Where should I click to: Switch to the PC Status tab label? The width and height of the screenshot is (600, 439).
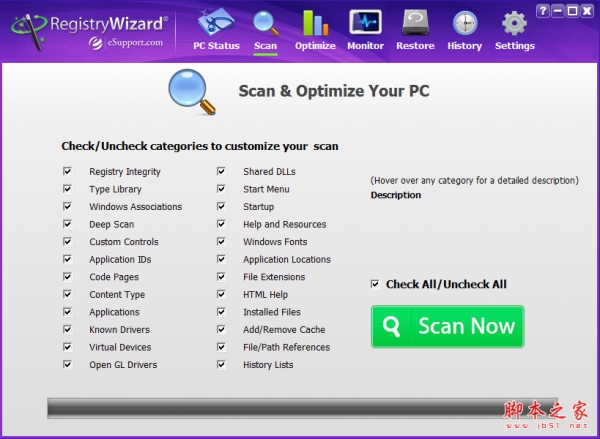point(216,46)
